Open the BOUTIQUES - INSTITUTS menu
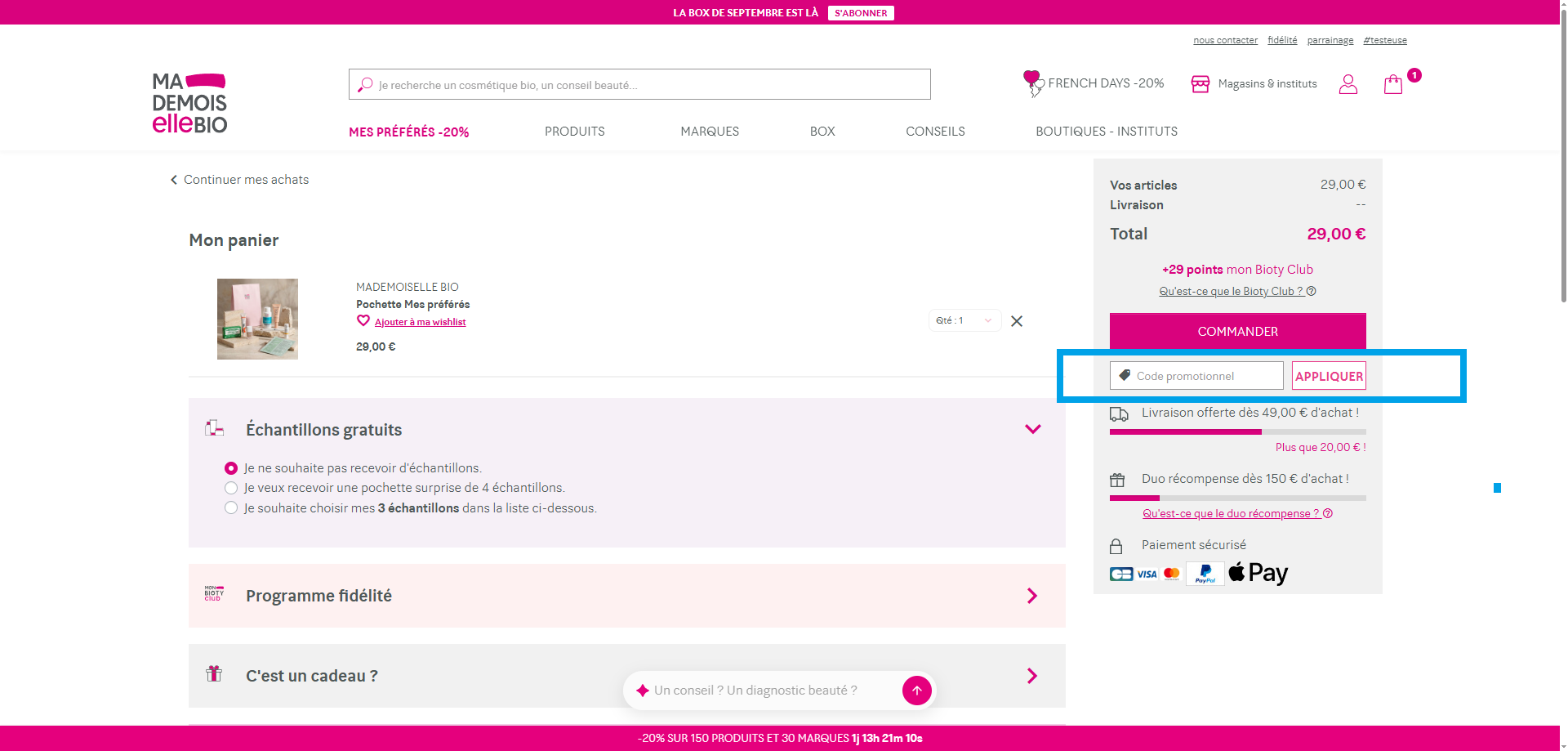Screen dimensions: 1568x751 click(x=1107, y=132)
